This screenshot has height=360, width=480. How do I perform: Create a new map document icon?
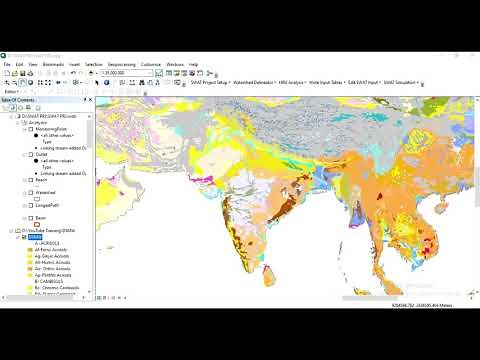7,73
